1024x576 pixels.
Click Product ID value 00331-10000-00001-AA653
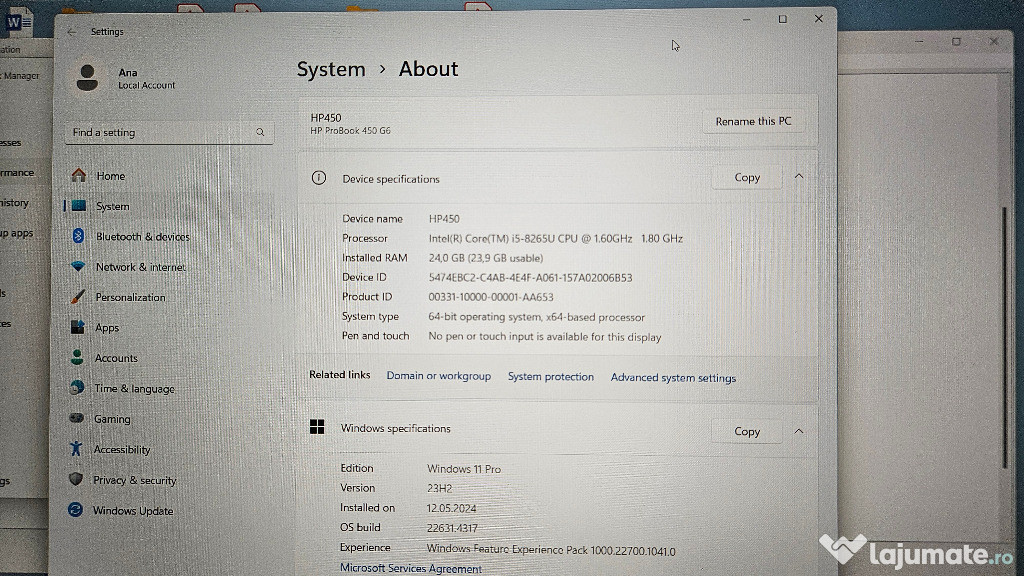click(490, 296)
